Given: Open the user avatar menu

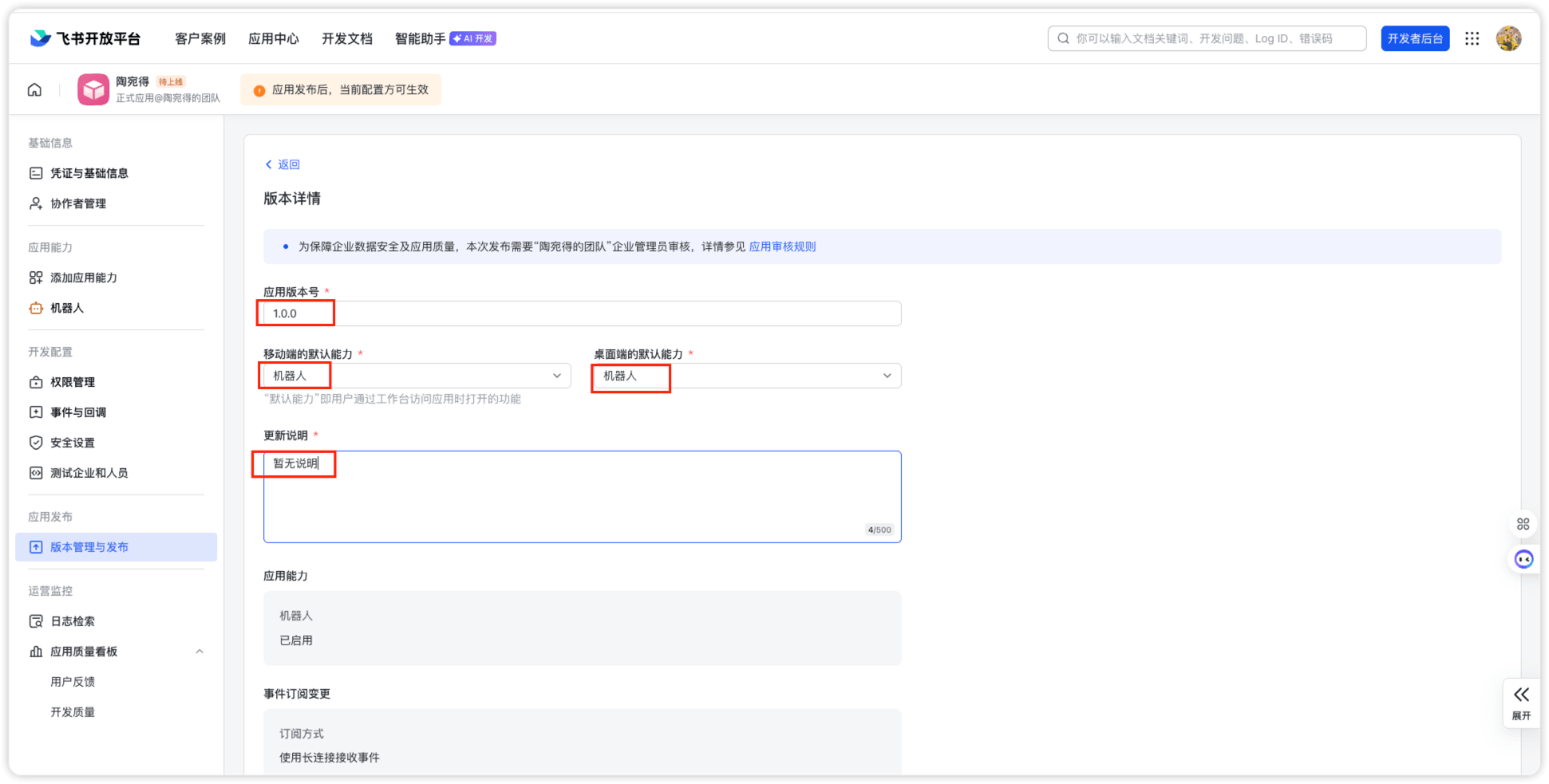Looking at the screenshot, I should point(1508,38).
